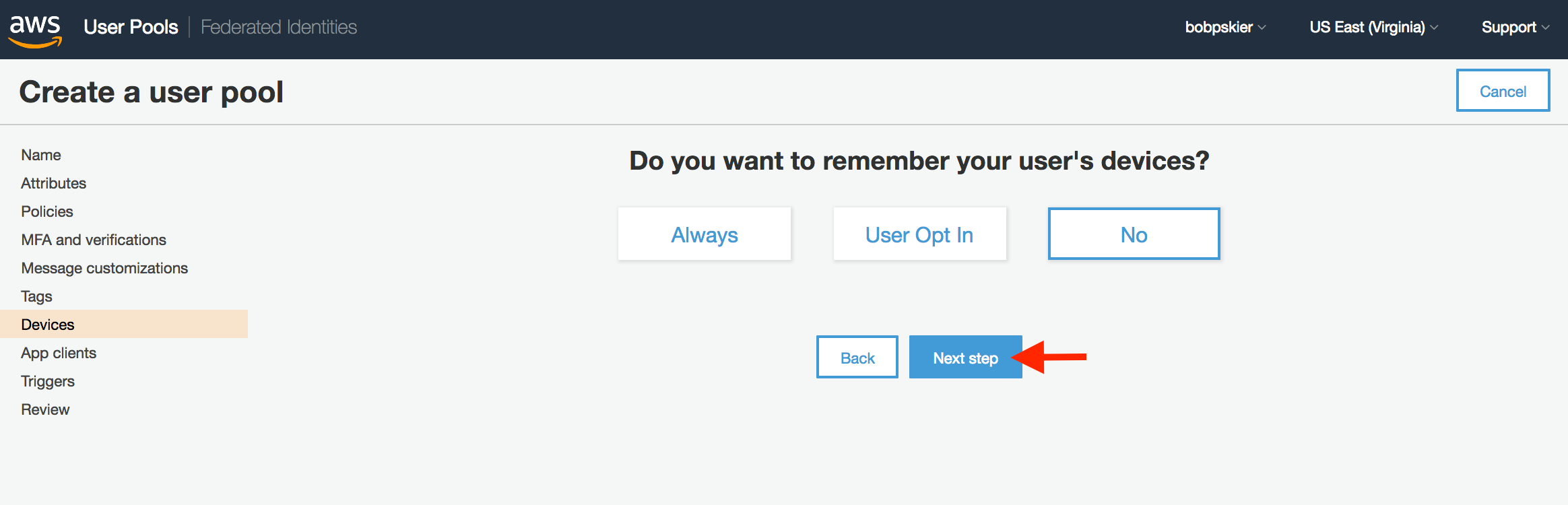This screenshot has width=1568, height=505.
Task: Select No for remembering devices
Action: [x=1134, y=234]
